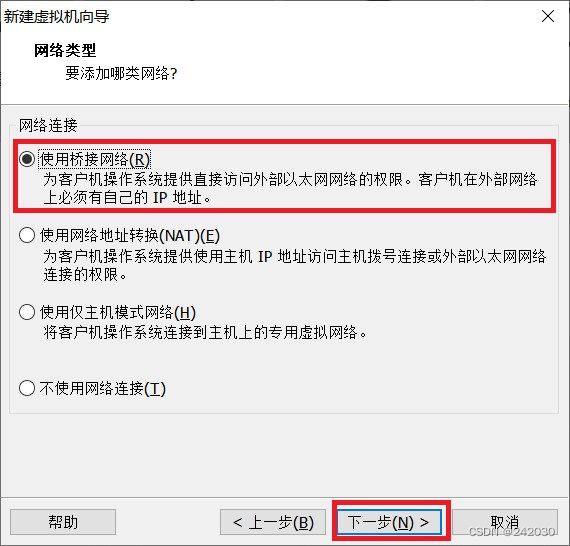Click the 使用网络地址转换(NAT)(E) label text
Image resolution: width=570 pixels, height=546 pixels.
(x=130, y=236)
